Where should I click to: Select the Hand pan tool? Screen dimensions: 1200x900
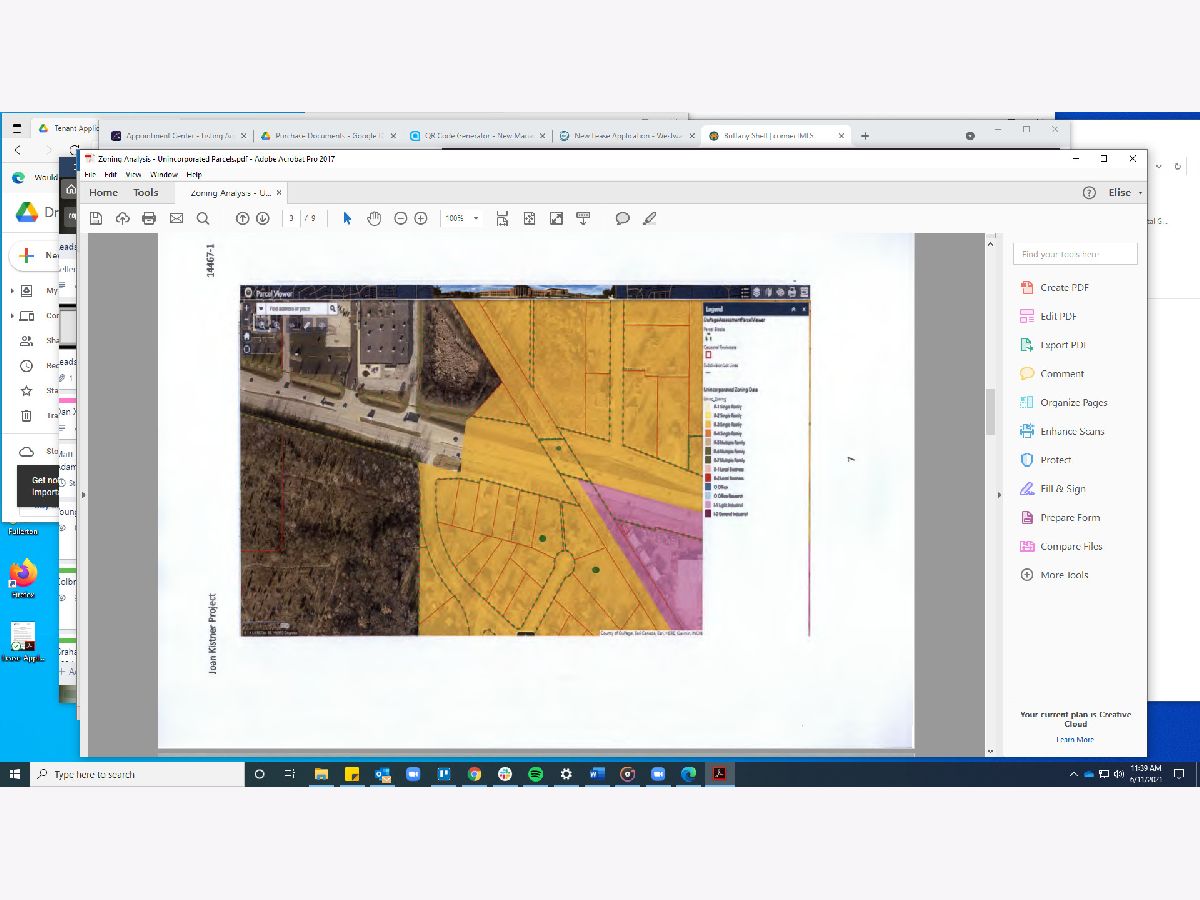coord(374,218)
